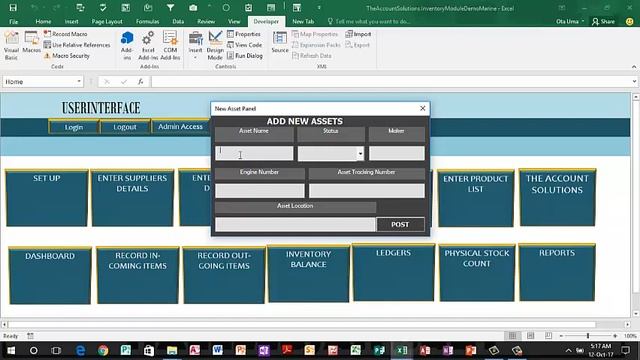This screenshot has width=640, height=360.
Task: Open the File menu
Action: [13, 21]
